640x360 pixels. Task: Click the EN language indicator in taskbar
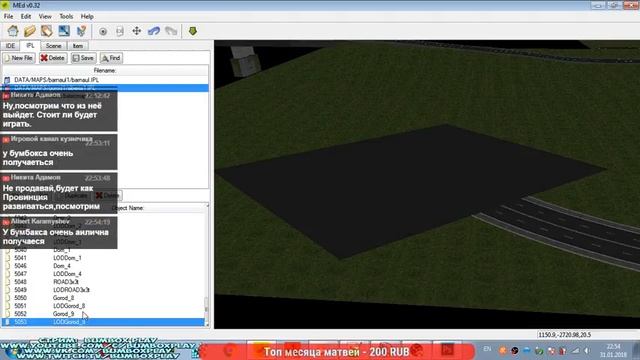point(487,349)
